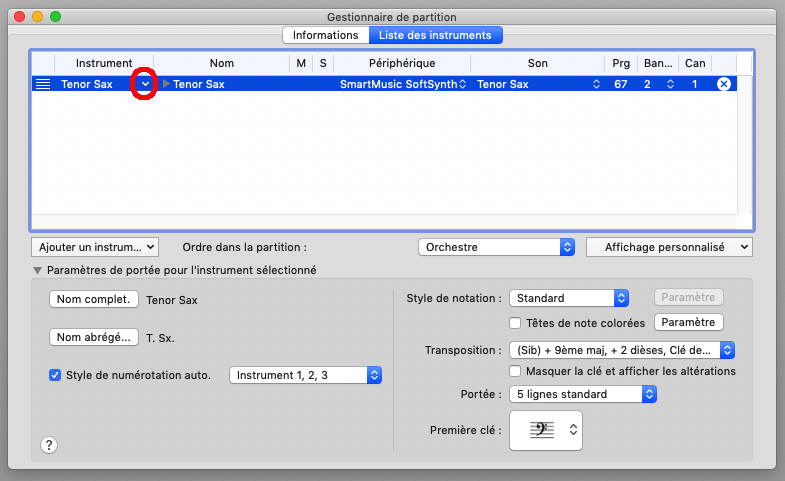Switch to the Informations tab
The image size is (785, 481).
click(325, 35)
